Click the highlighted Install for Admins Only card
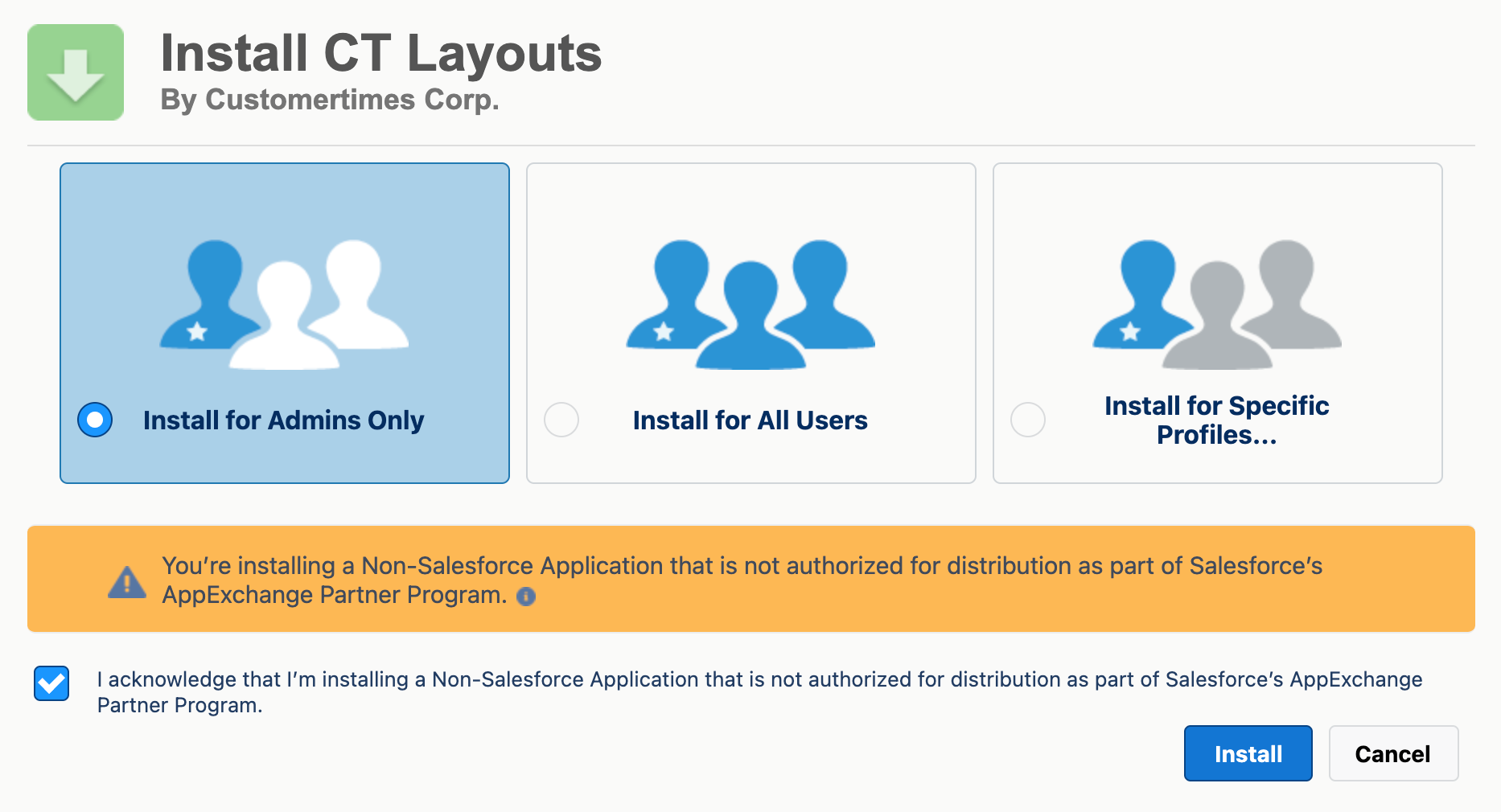 click(284, 323)
